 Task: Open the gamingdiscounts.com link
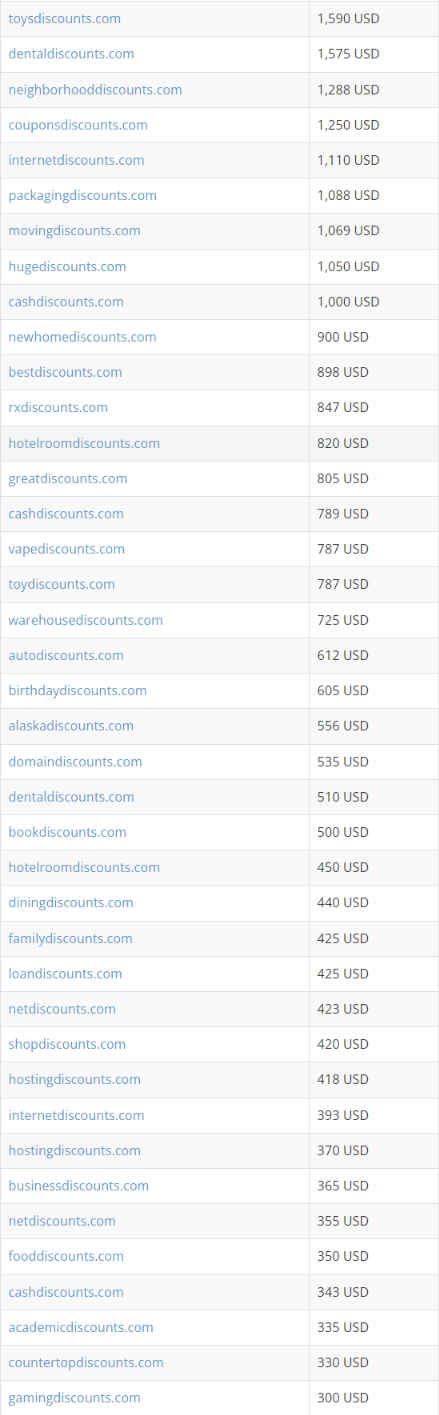tap(74, 1398)
